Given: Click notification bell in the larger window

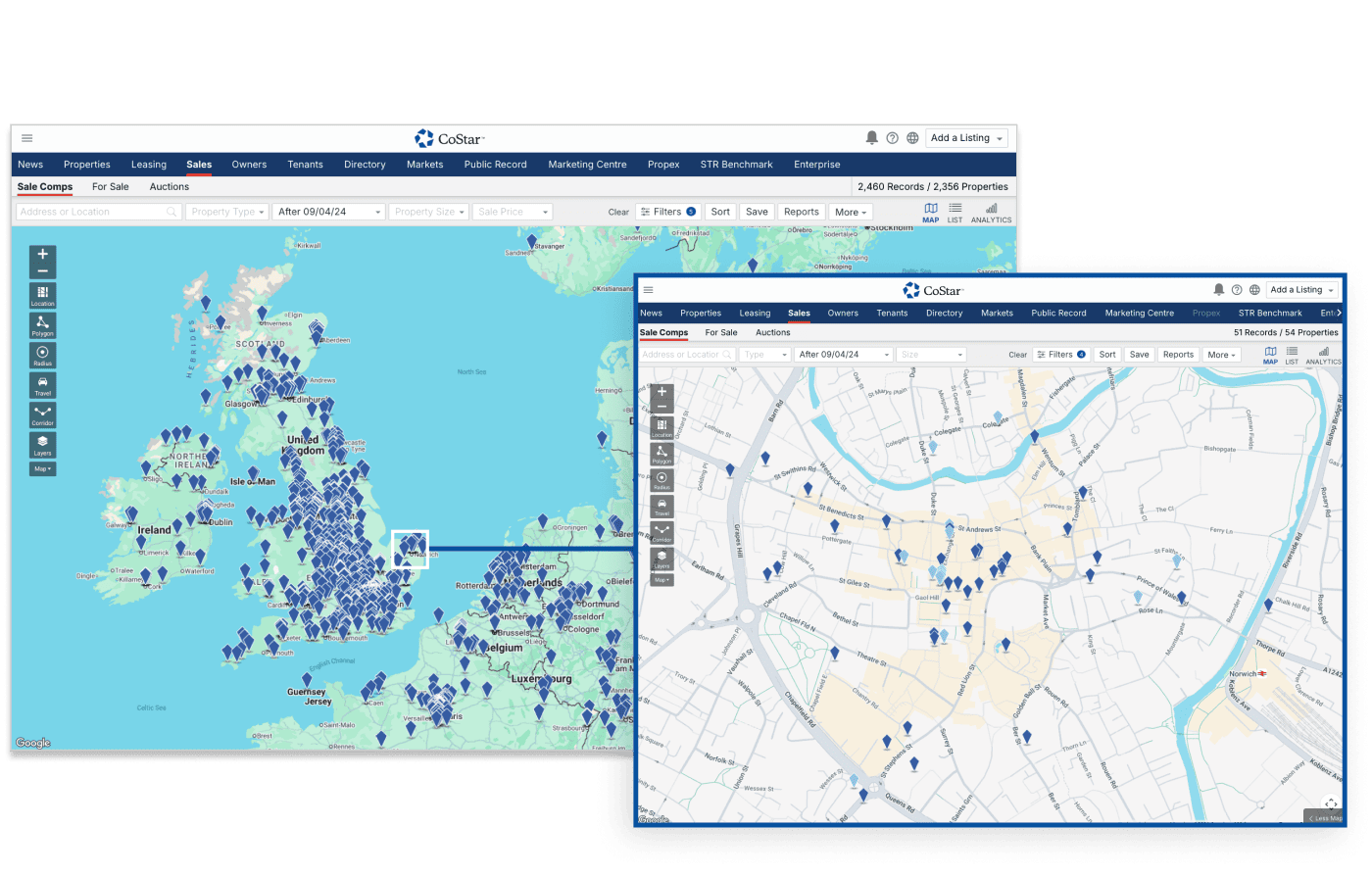Looking at the screenshot, I should [871, 138].
